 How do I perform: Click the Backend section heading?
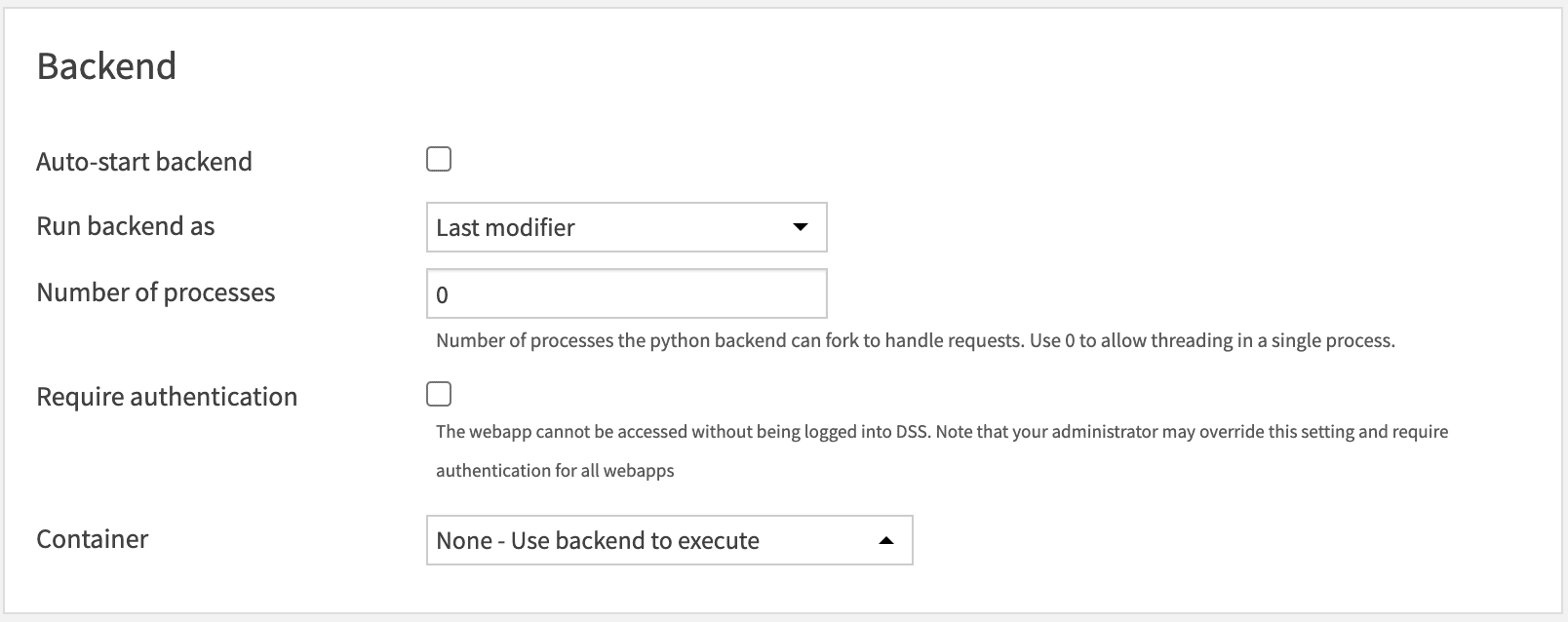[107, 64]
